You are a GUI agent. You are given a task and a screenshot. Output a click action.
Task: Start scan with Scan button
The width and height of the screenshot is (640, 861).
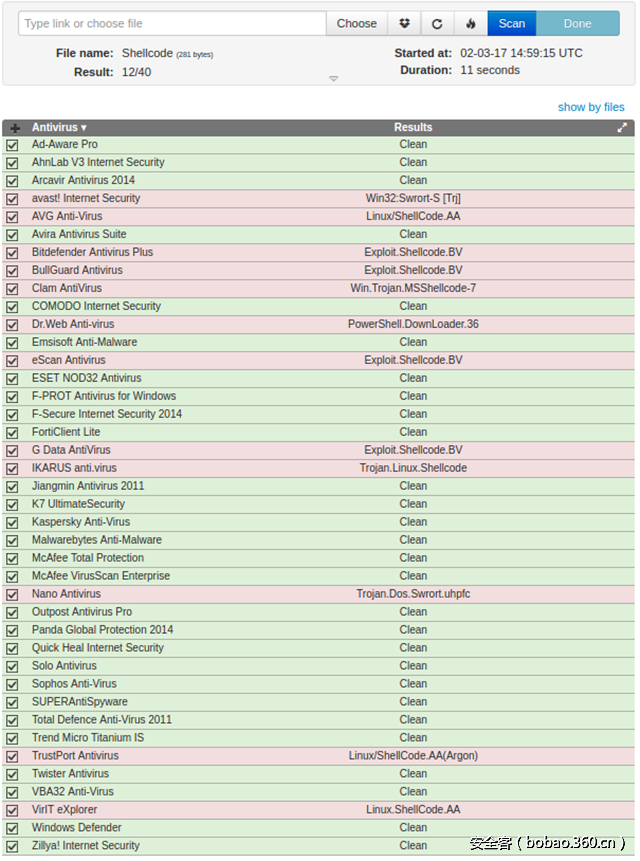click(512, 24)
